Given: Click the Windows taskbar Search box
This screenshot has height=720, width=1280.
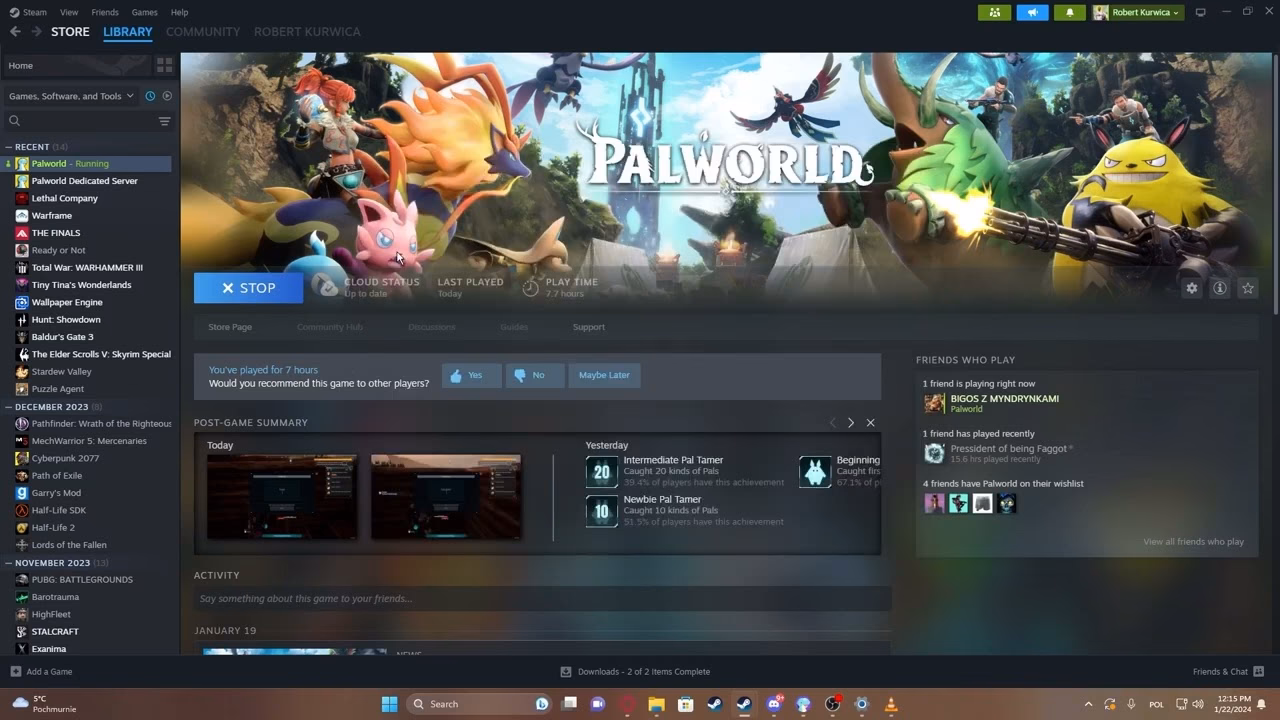Looking at the screenshot, I should (x=480, y=704).
